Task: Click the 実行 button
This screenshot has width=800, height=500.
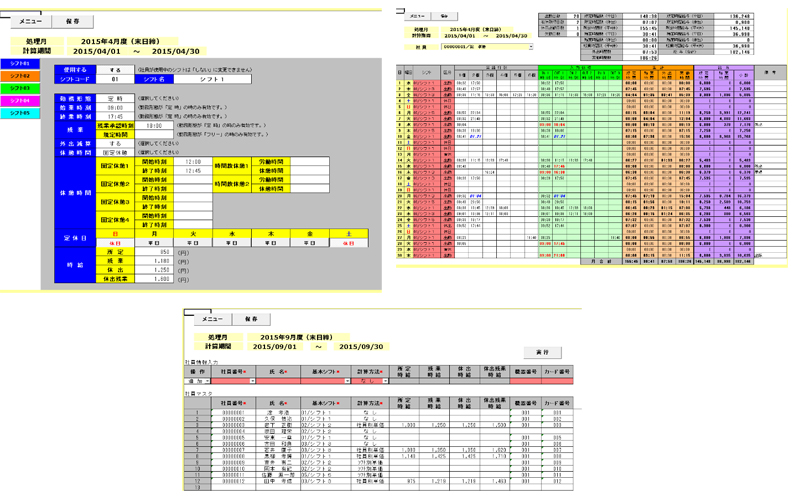Action: 542,352
